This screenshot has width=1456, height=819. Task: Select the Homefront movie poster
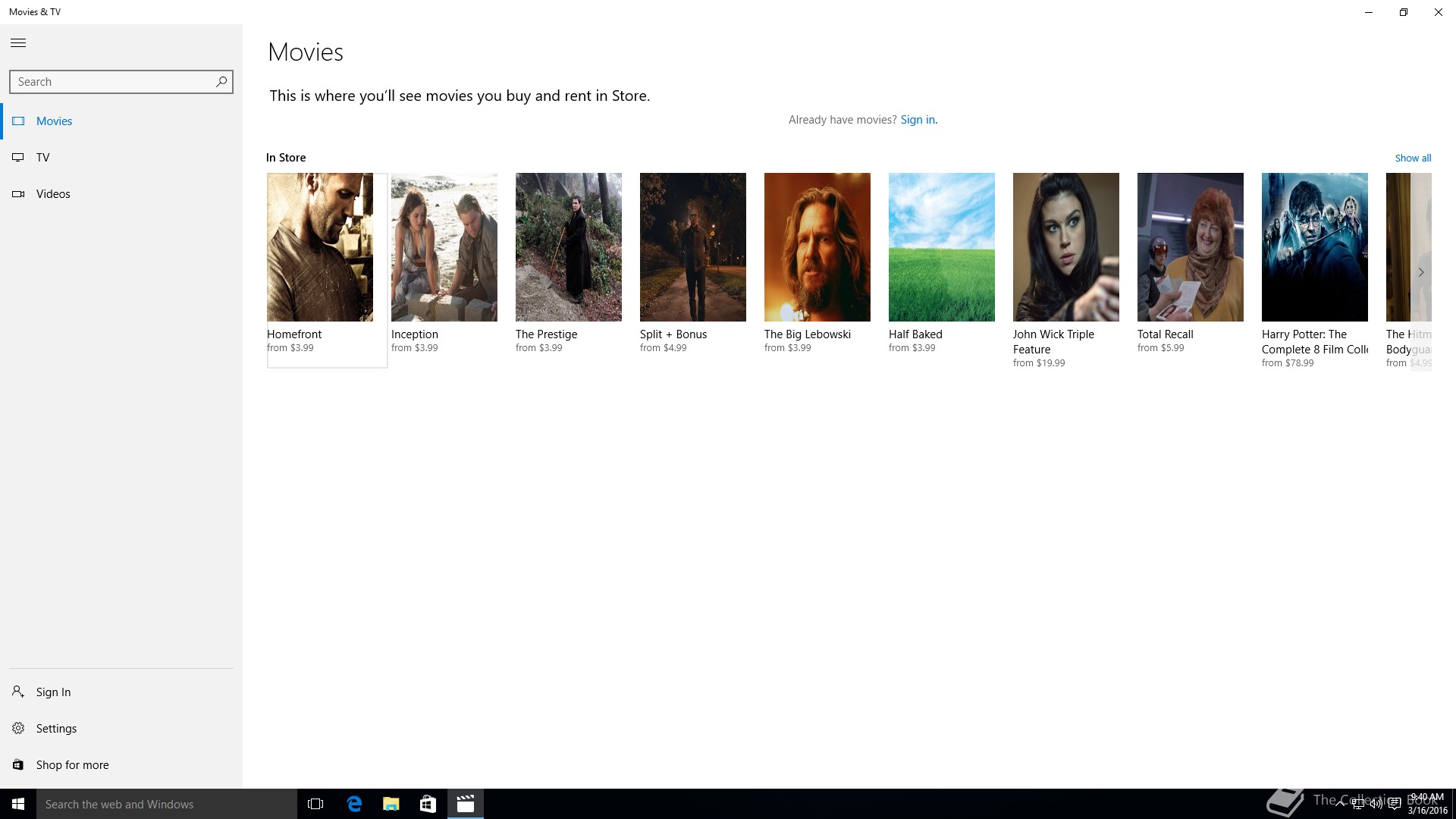click(320, 247)
